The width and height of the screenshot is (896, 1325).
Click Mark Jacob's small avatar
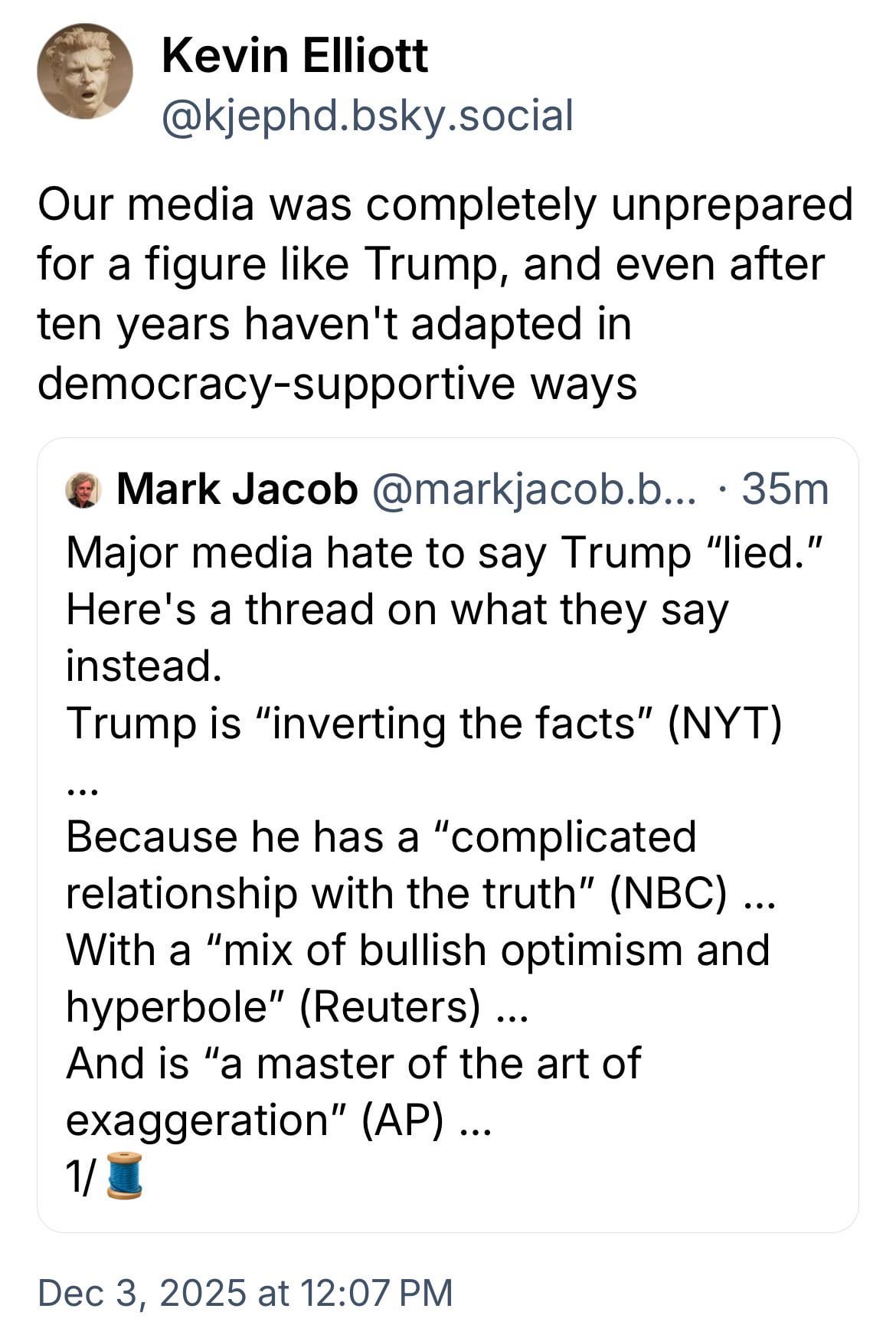coord(83,490)
